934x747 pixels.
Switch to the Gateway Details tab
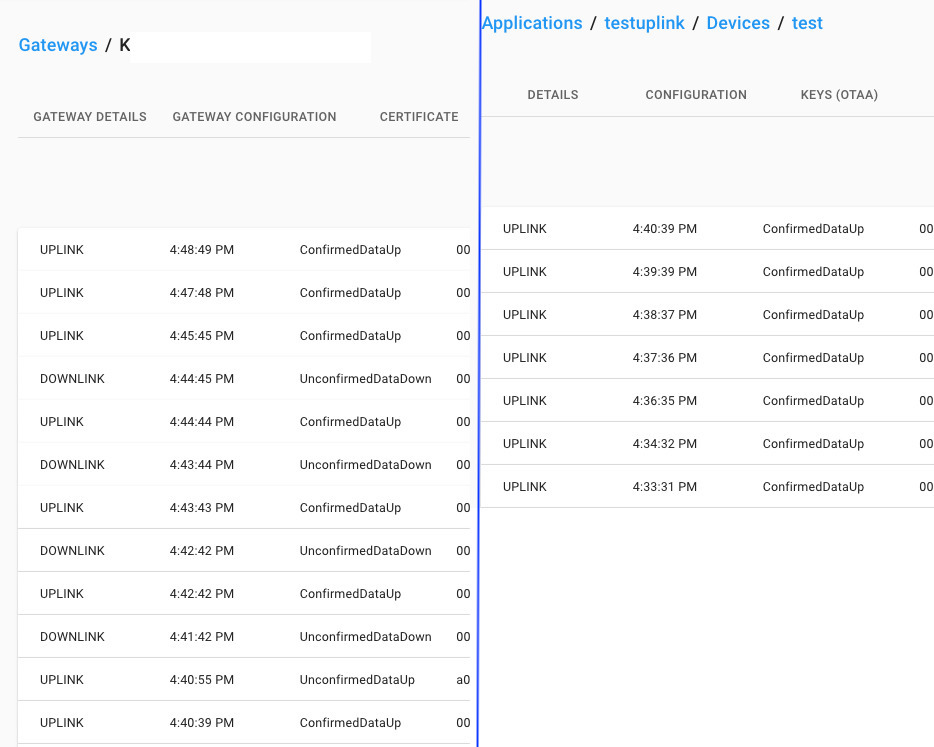pos(90,117)
